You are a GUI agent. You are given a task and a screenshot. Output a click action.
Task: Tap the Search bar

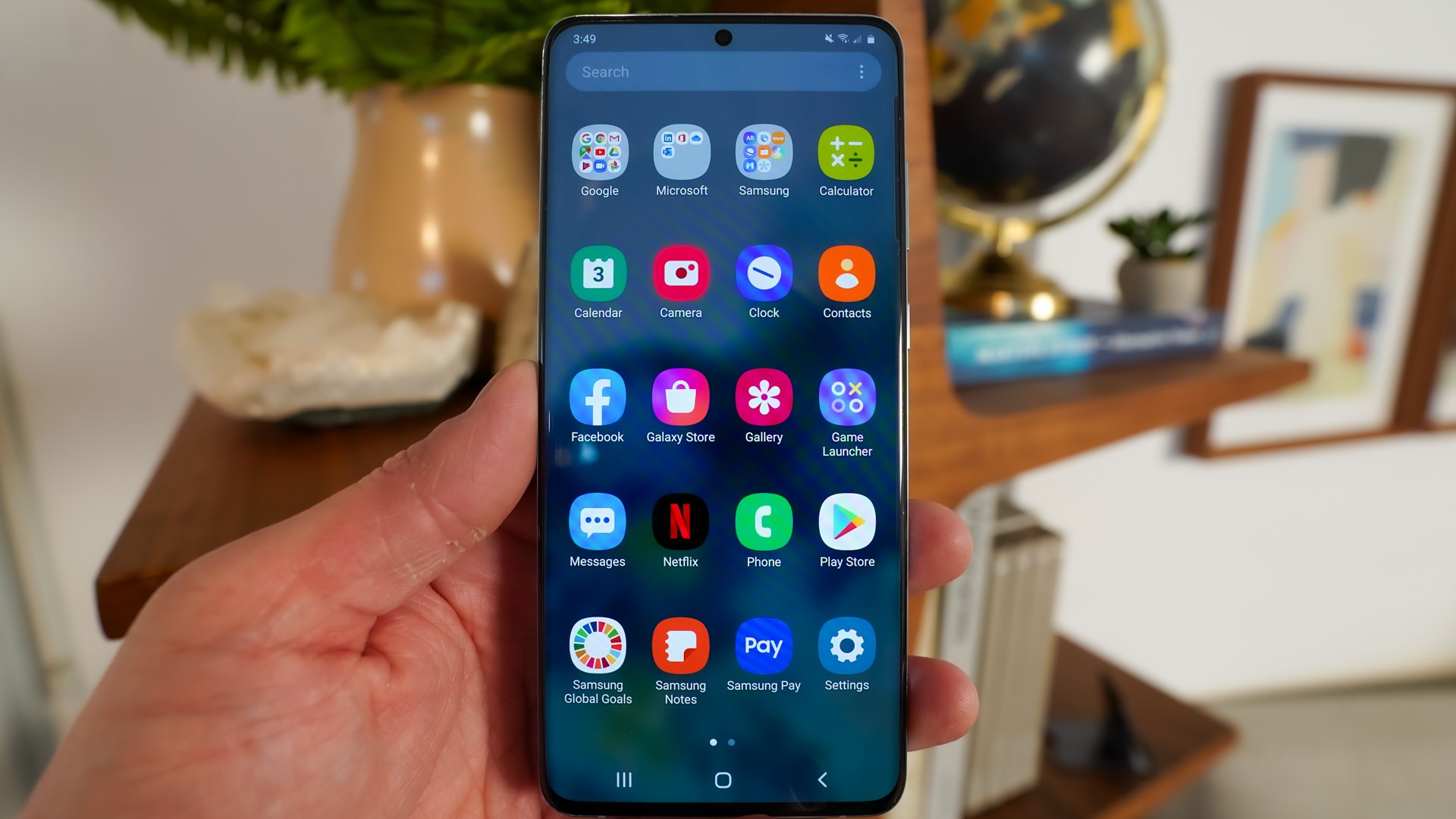pyautogui.click(x=723, y=71)
